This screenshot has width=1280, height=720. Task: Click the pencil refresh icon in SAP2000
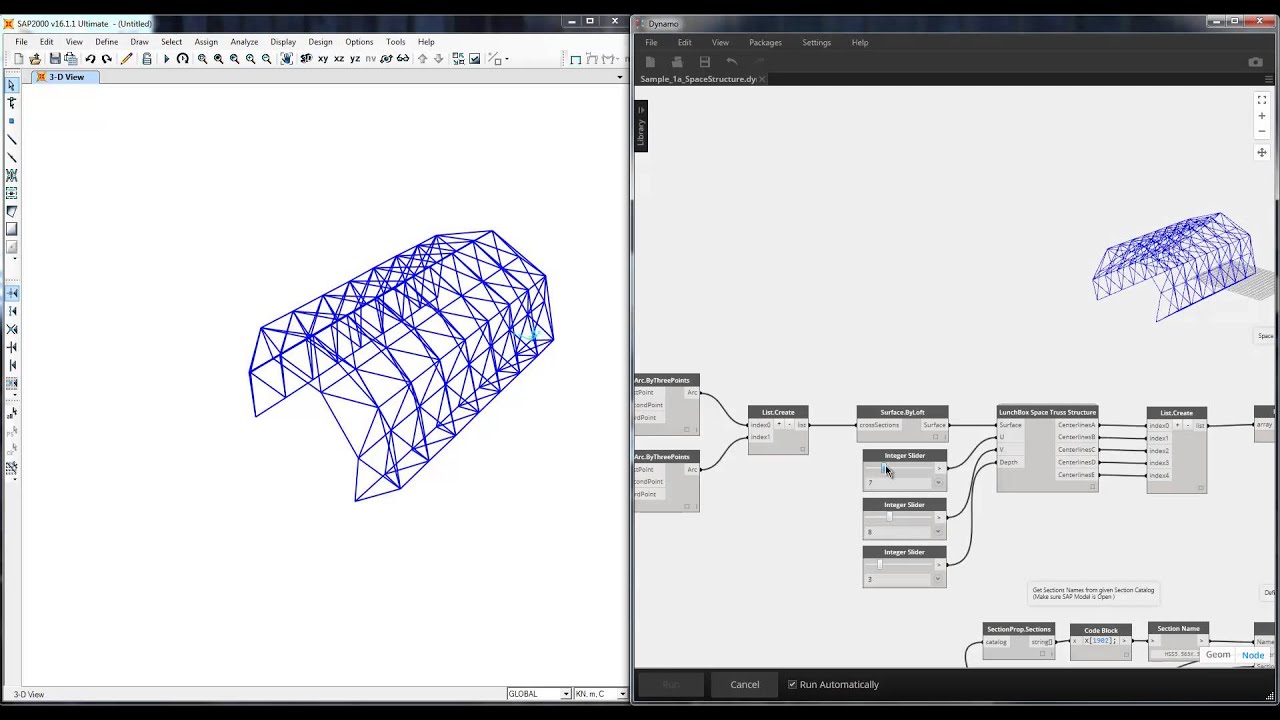(x=126, y=59)
